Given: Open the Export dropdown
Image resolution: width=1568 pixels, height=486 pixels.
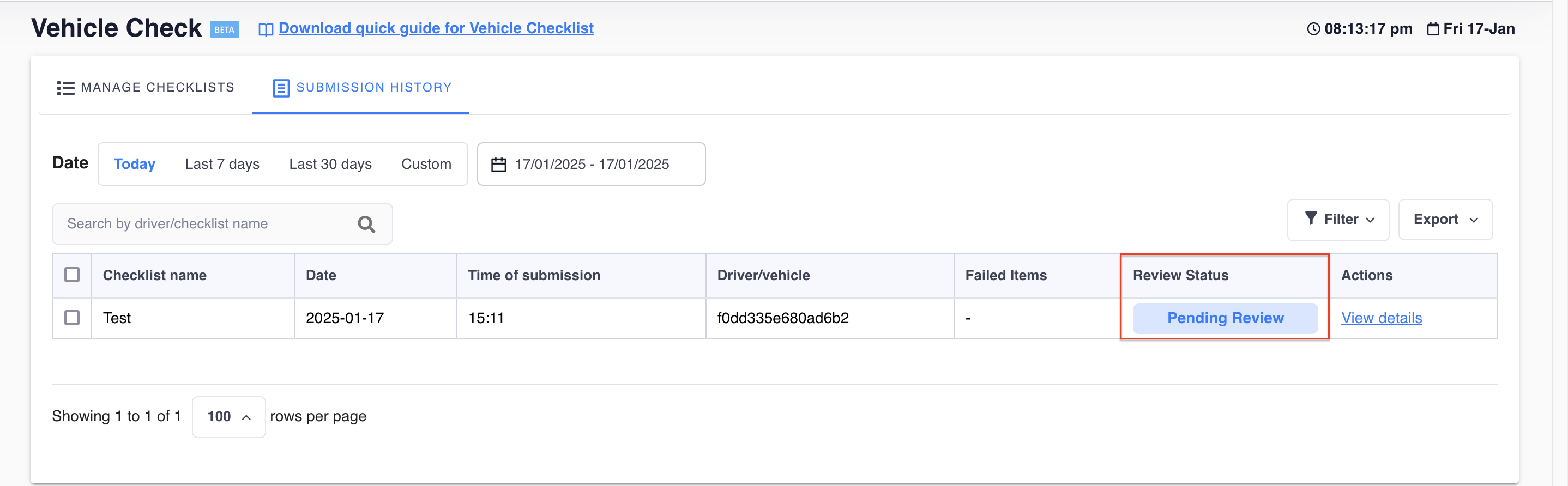Looking at the screenshot, I should coord(1445,220).
